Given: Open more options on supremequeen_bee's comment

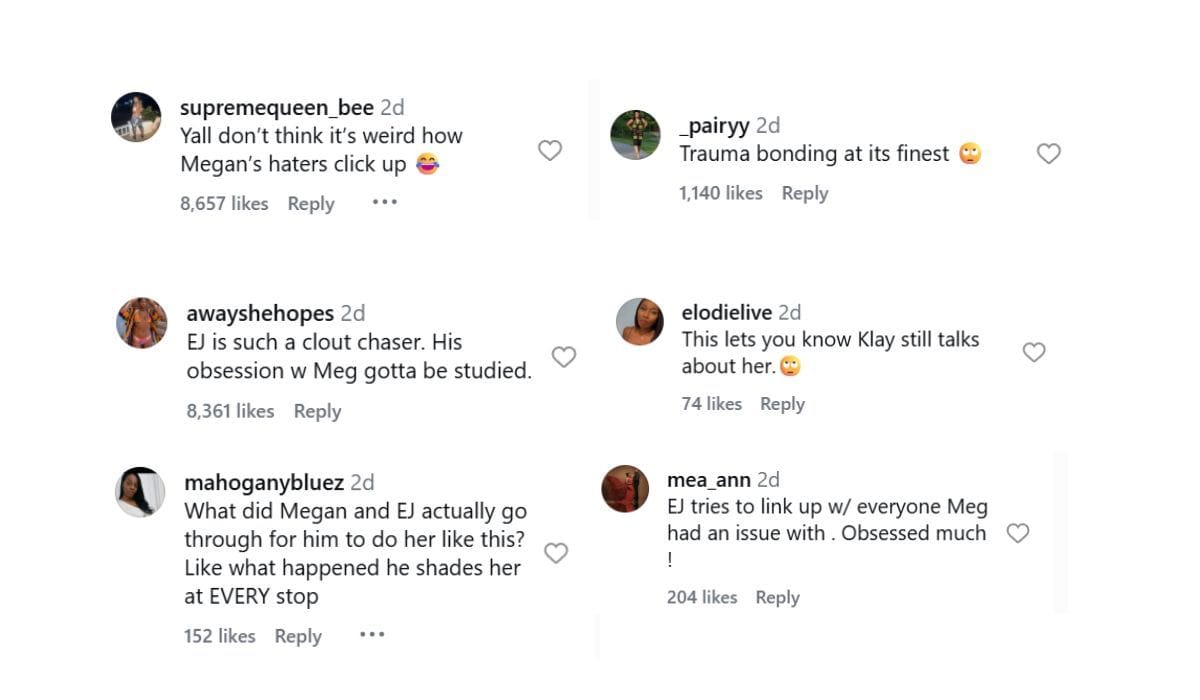Looking at the screenshot, I should coord(385,202).
